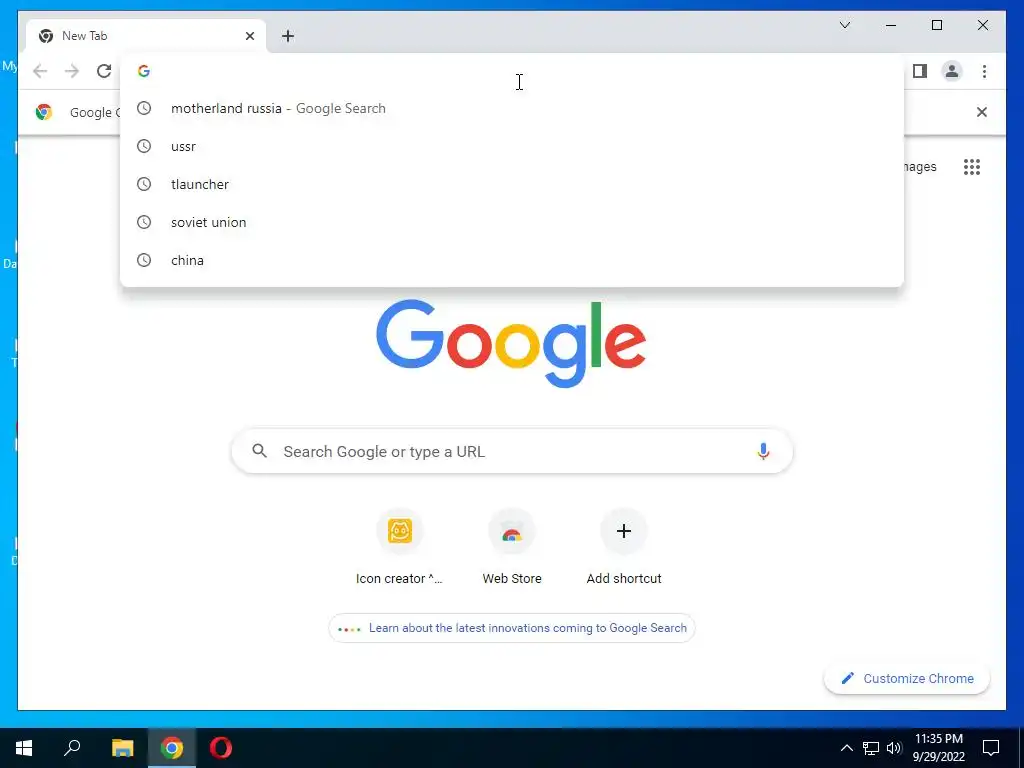Image resolution: width=1024 pixels, height=768 pixels.
Task: Launch Opera from the taskbar
Action: (x=221, y=748)
